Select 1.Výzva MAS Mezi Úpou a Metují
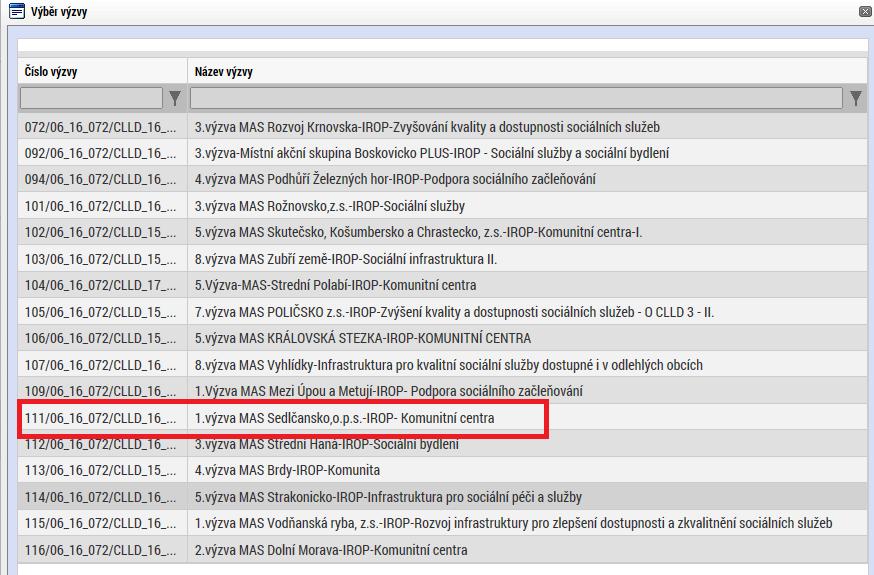This screenshot has height=575, width=874. tap(389, 391)
